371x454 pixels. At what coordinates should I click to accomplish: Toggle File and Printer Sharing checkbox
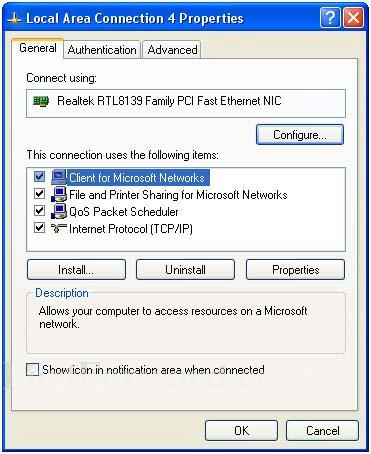pos(40,194)
